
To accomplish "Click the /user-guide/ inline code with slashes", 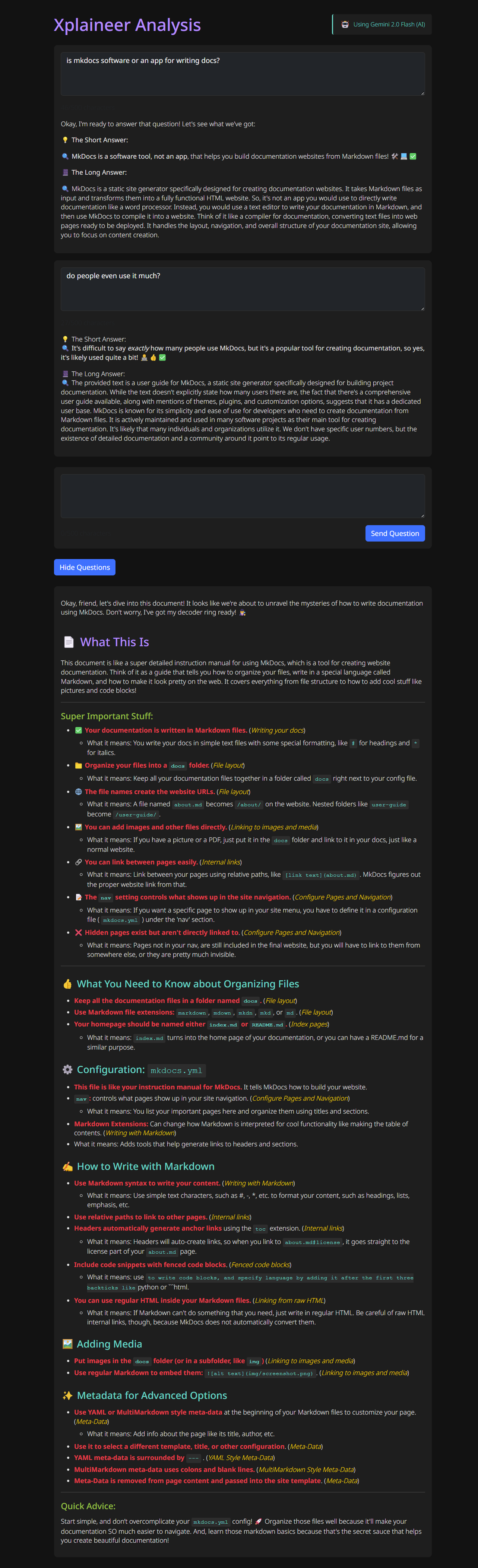I will [x=136, y=815].
